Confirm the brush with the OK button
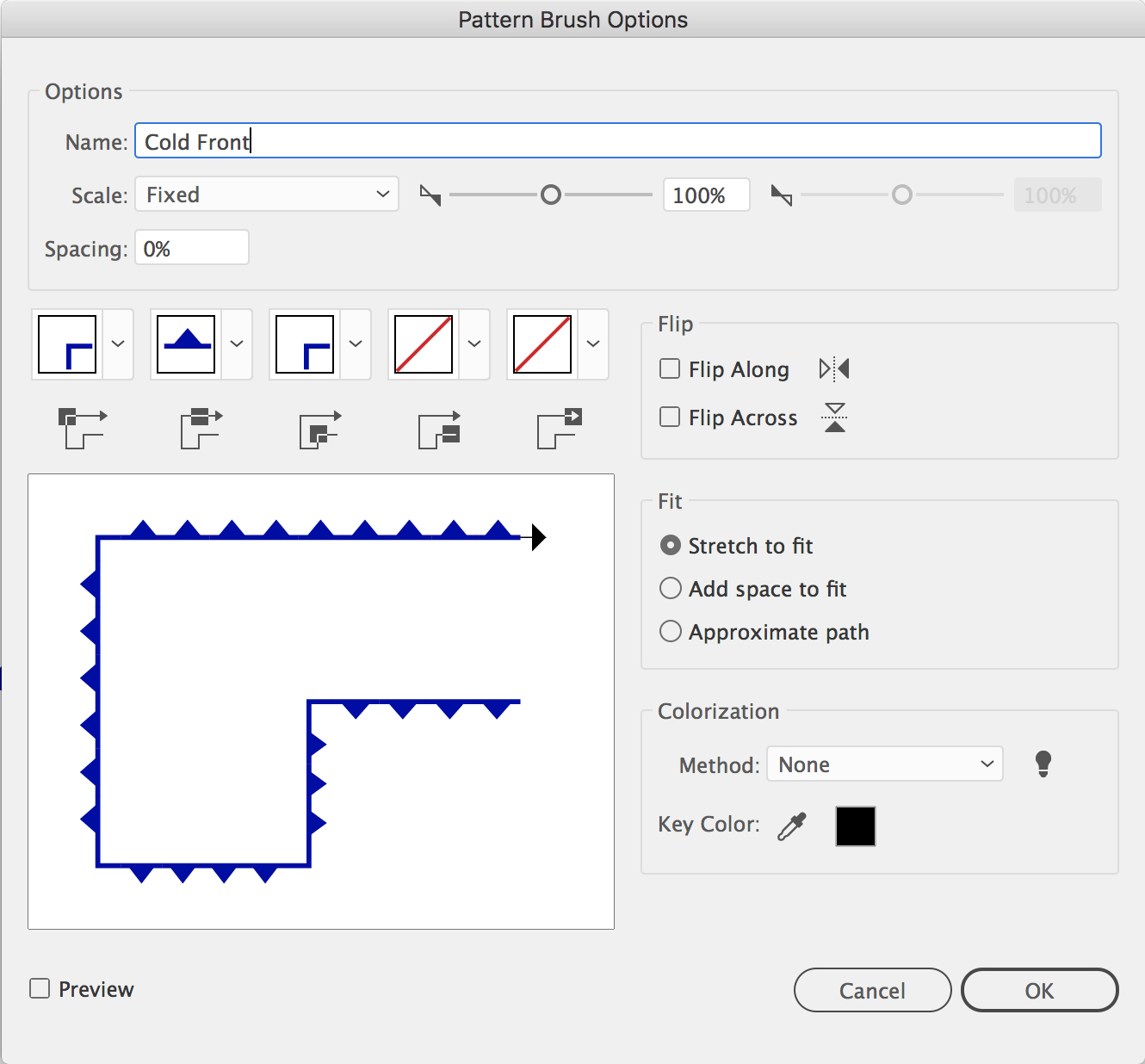Viewport: 1145px width, 1064px height. point(1039,990)
